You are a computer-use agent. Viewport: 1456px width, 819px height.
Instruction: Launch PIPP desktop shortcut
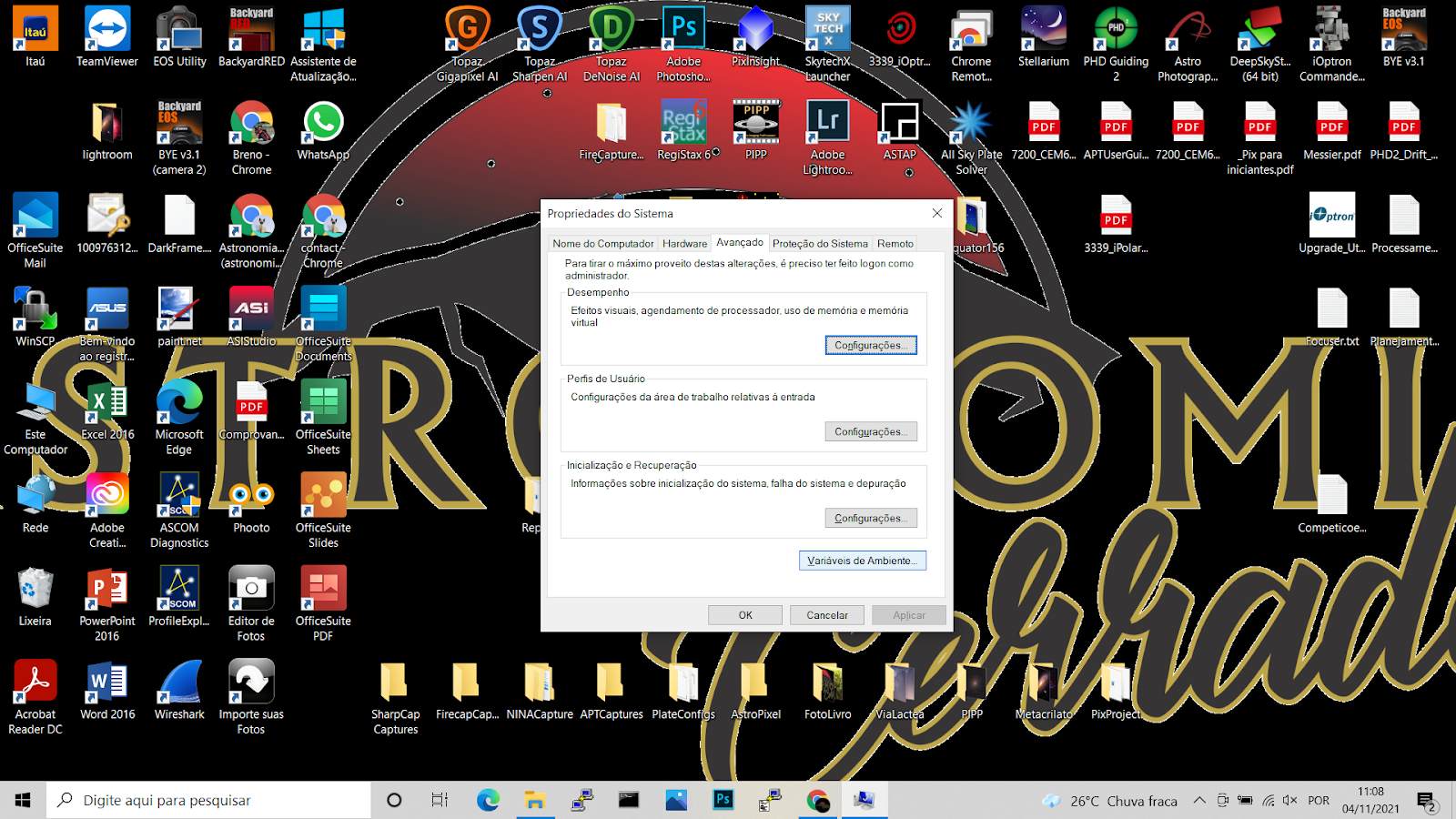(x=755, y=130)
